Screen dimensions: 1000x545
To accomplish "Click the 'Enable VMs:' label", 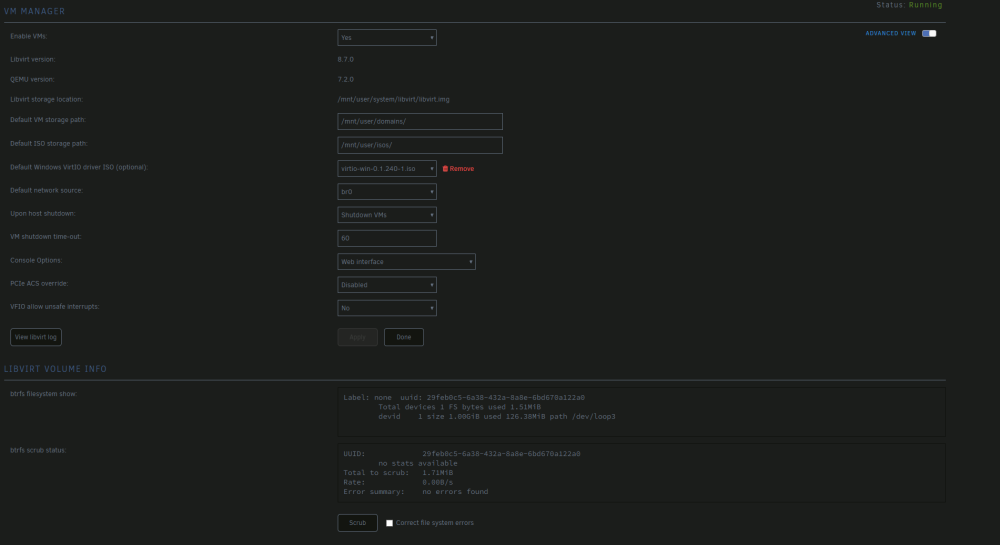I will 29,36.
